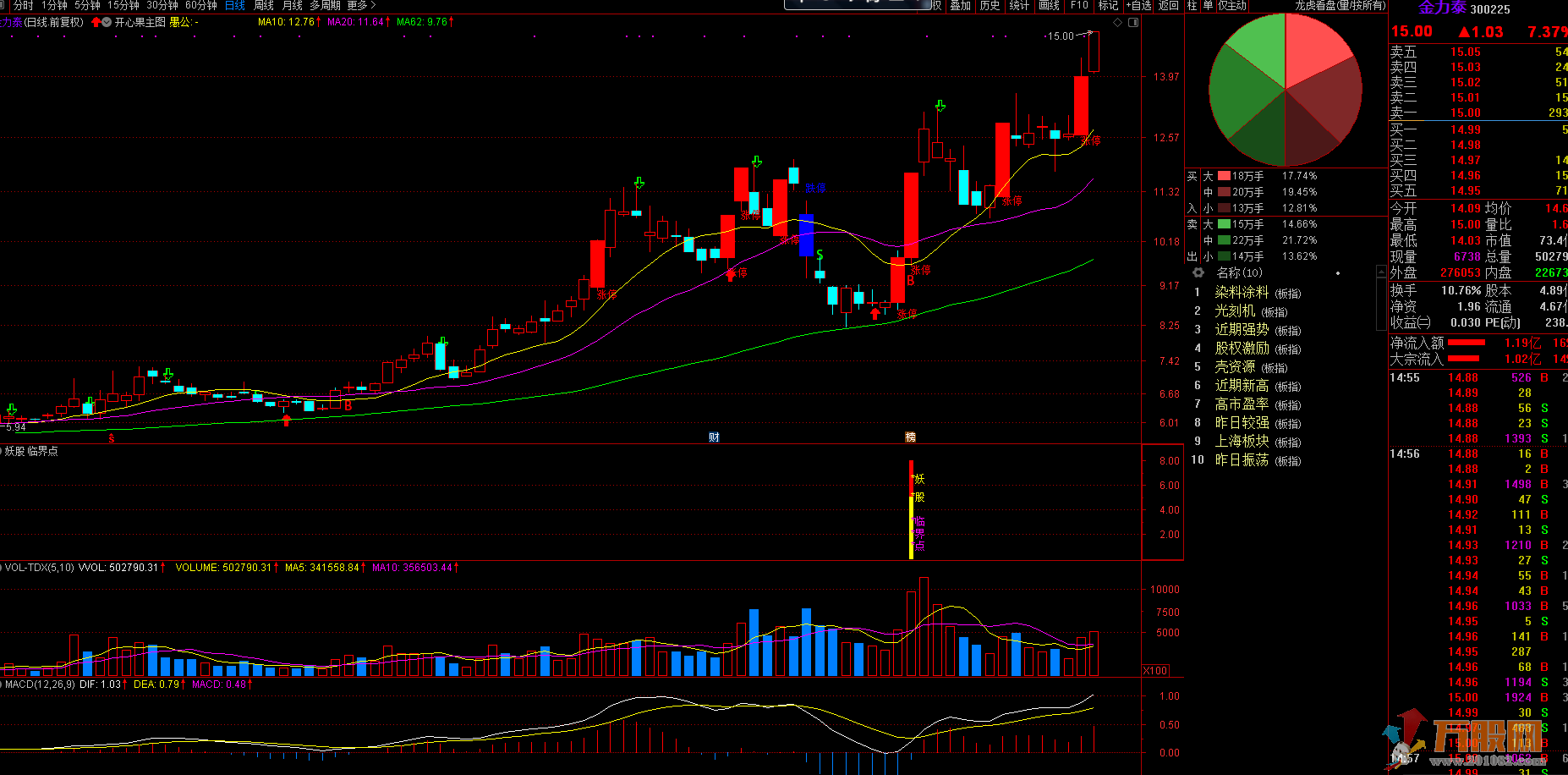Toggle the 单 display option
This screenshot has width=1568, height=775.
(1208, 5)
